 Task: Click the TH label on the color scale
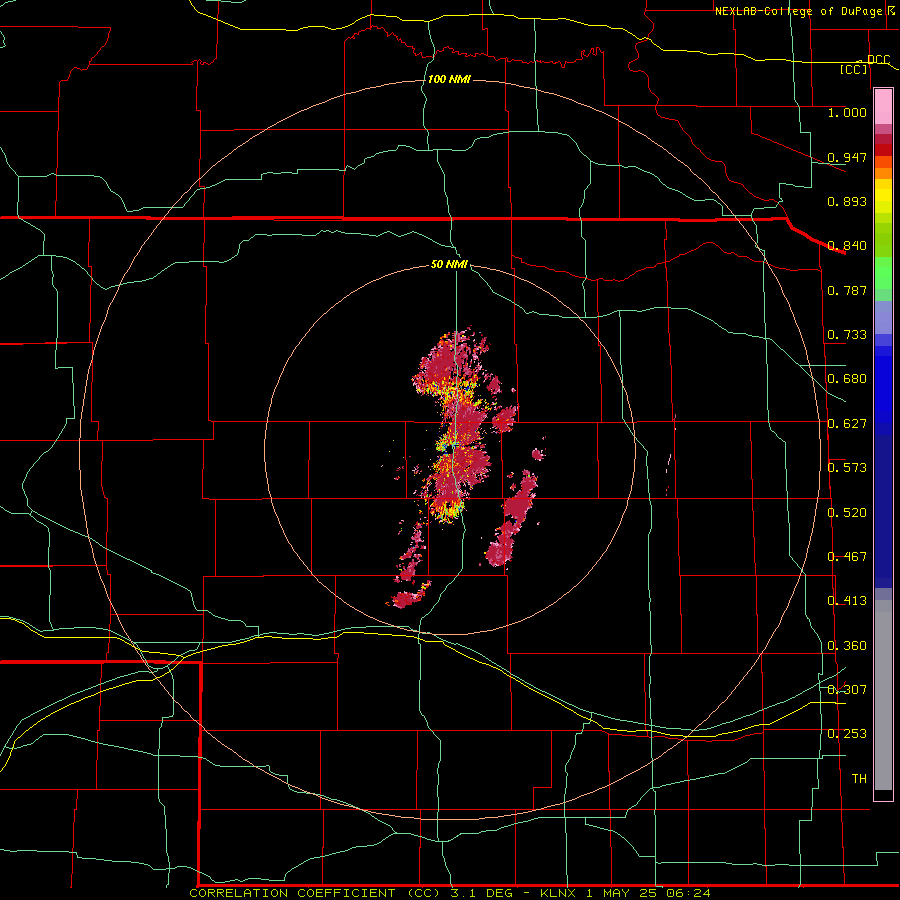[x=859, y=779]
